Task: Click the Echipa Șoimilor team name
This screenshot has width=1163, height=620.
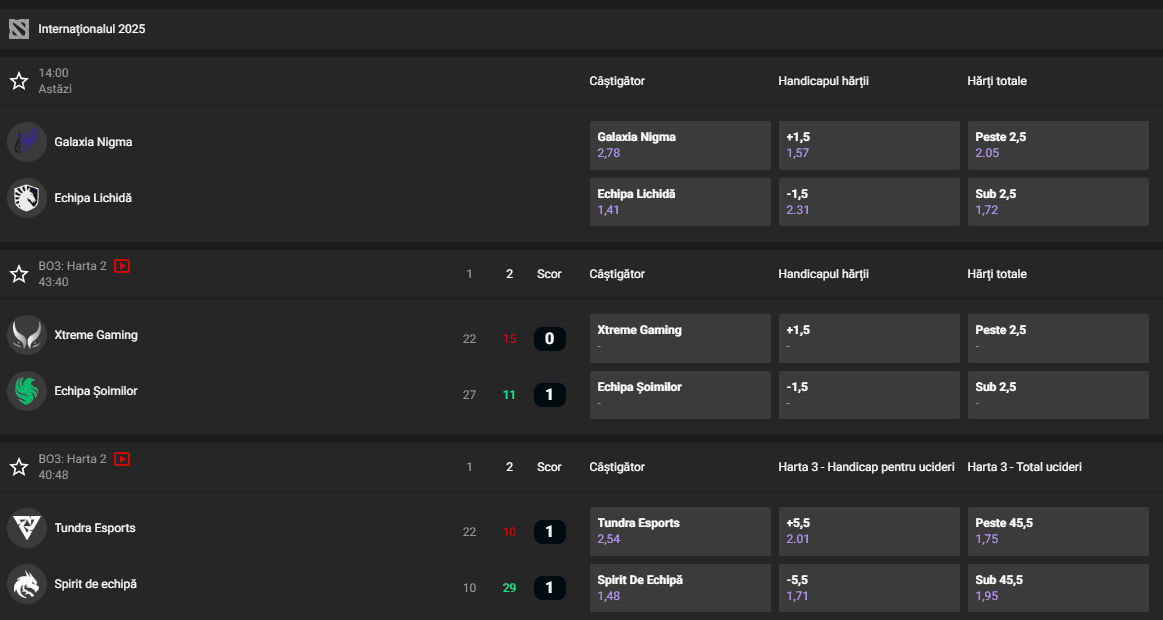Action: click(x=96, y=391)
